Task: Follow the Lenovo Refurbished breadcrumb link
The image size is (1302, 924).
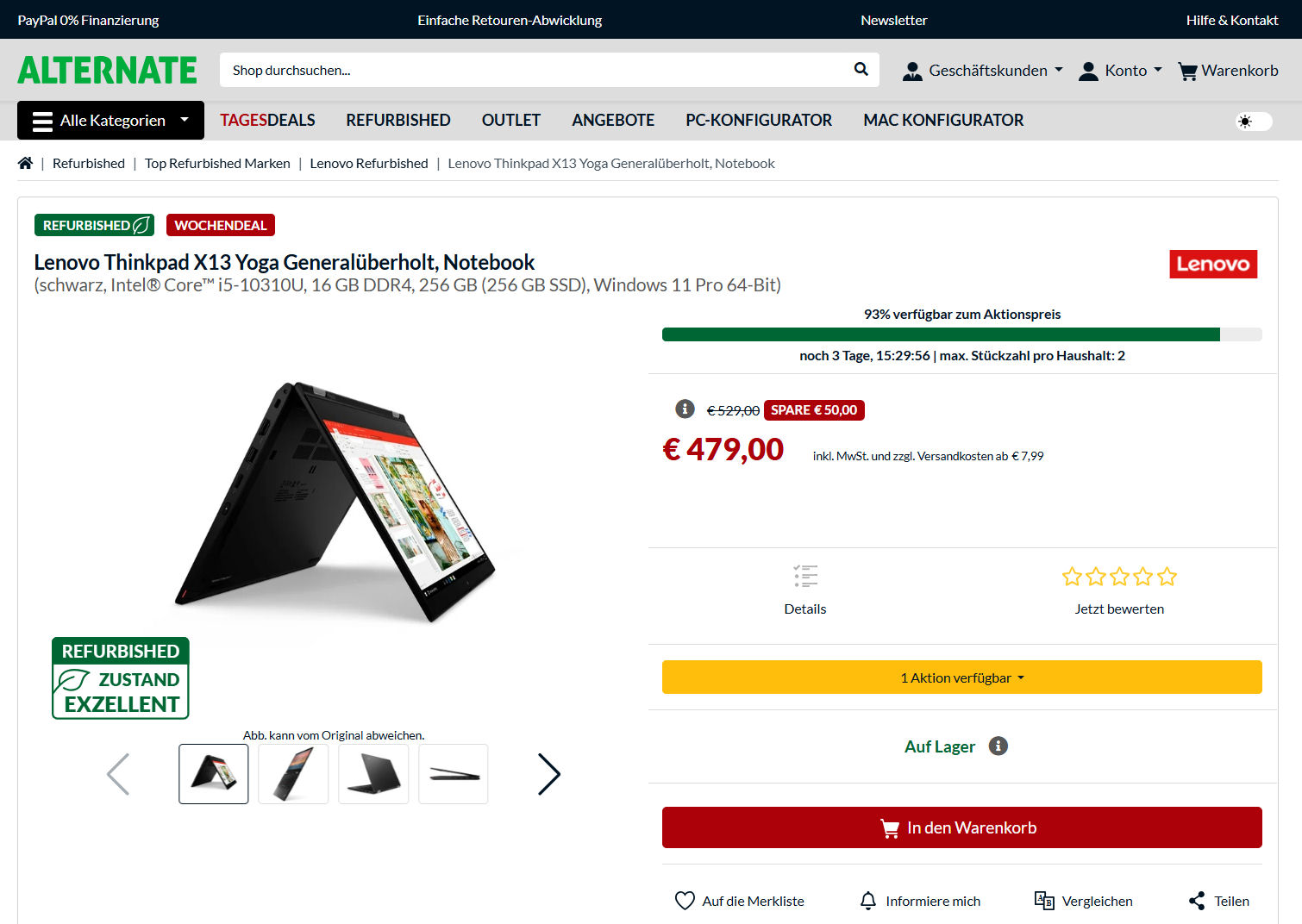Action: (369, 163)
